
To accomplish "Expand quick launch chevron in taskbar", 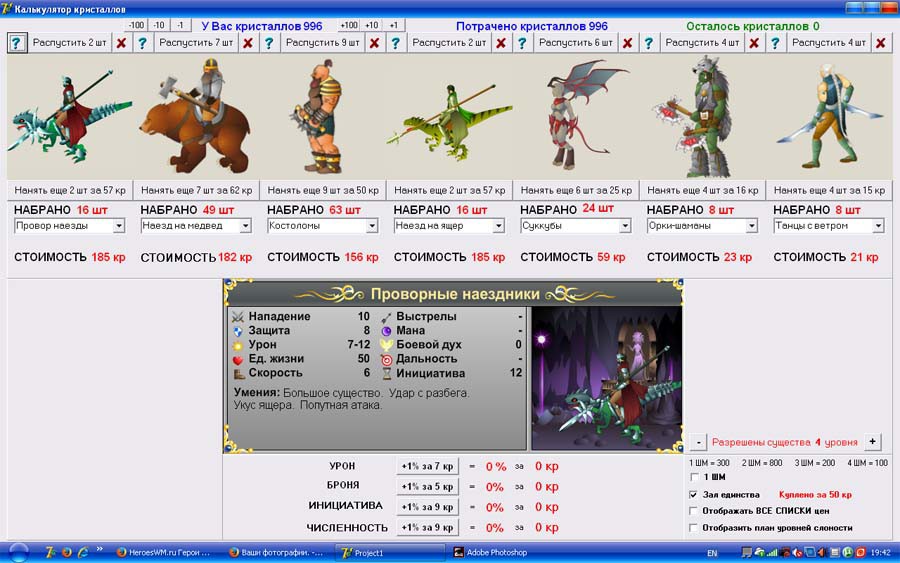I will point(99,549).
